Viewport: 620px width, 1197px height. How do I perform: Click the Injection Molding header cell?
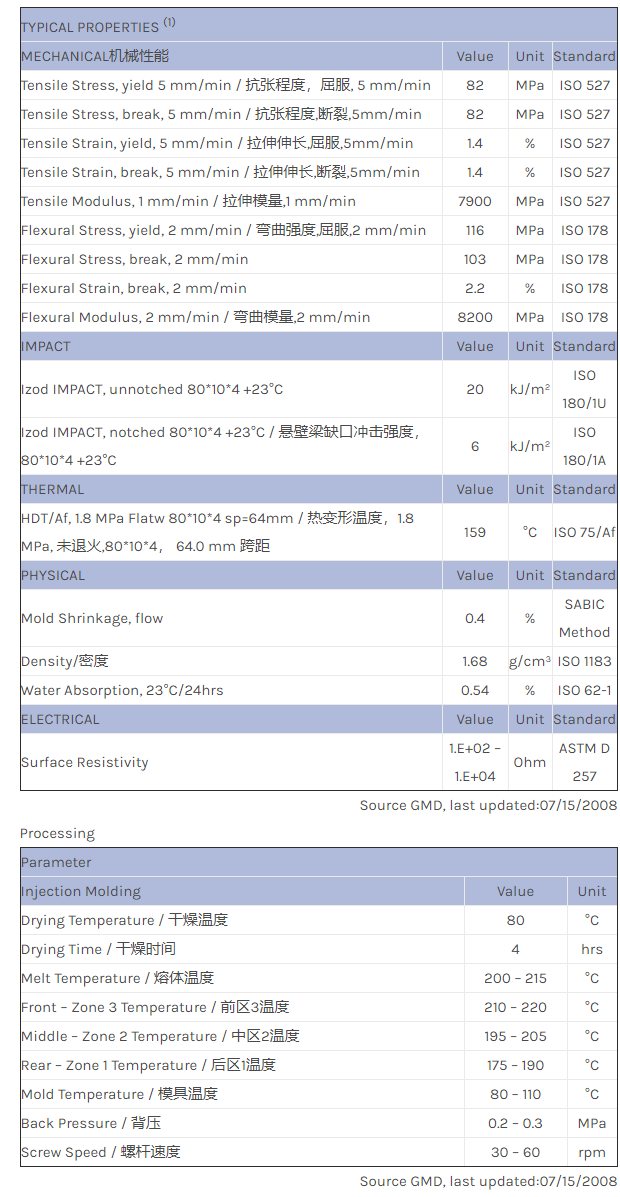pos(81,891)
